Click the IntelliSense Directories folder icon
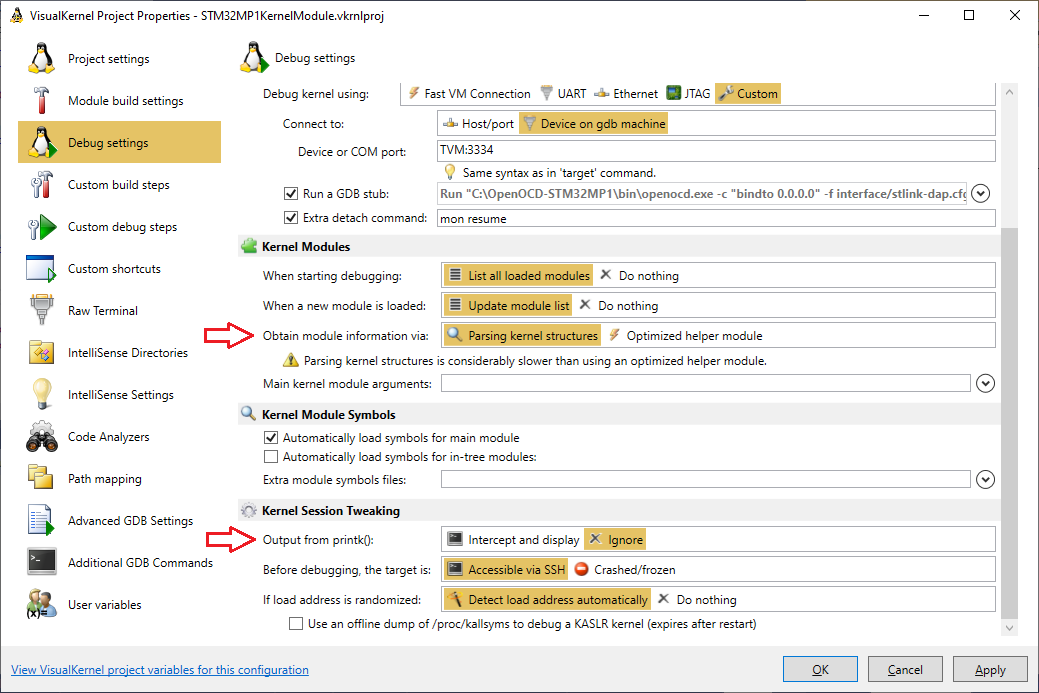1039x693 pixels. 41,352
